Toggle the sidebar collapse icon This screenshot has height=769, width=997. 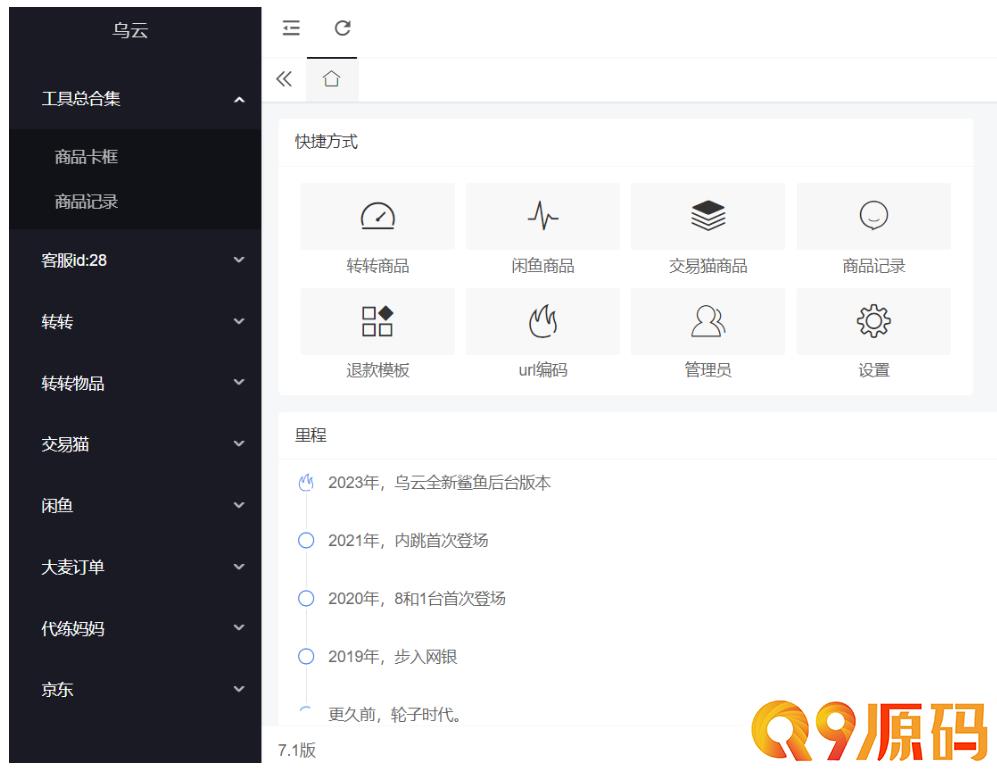click(291, 28)
